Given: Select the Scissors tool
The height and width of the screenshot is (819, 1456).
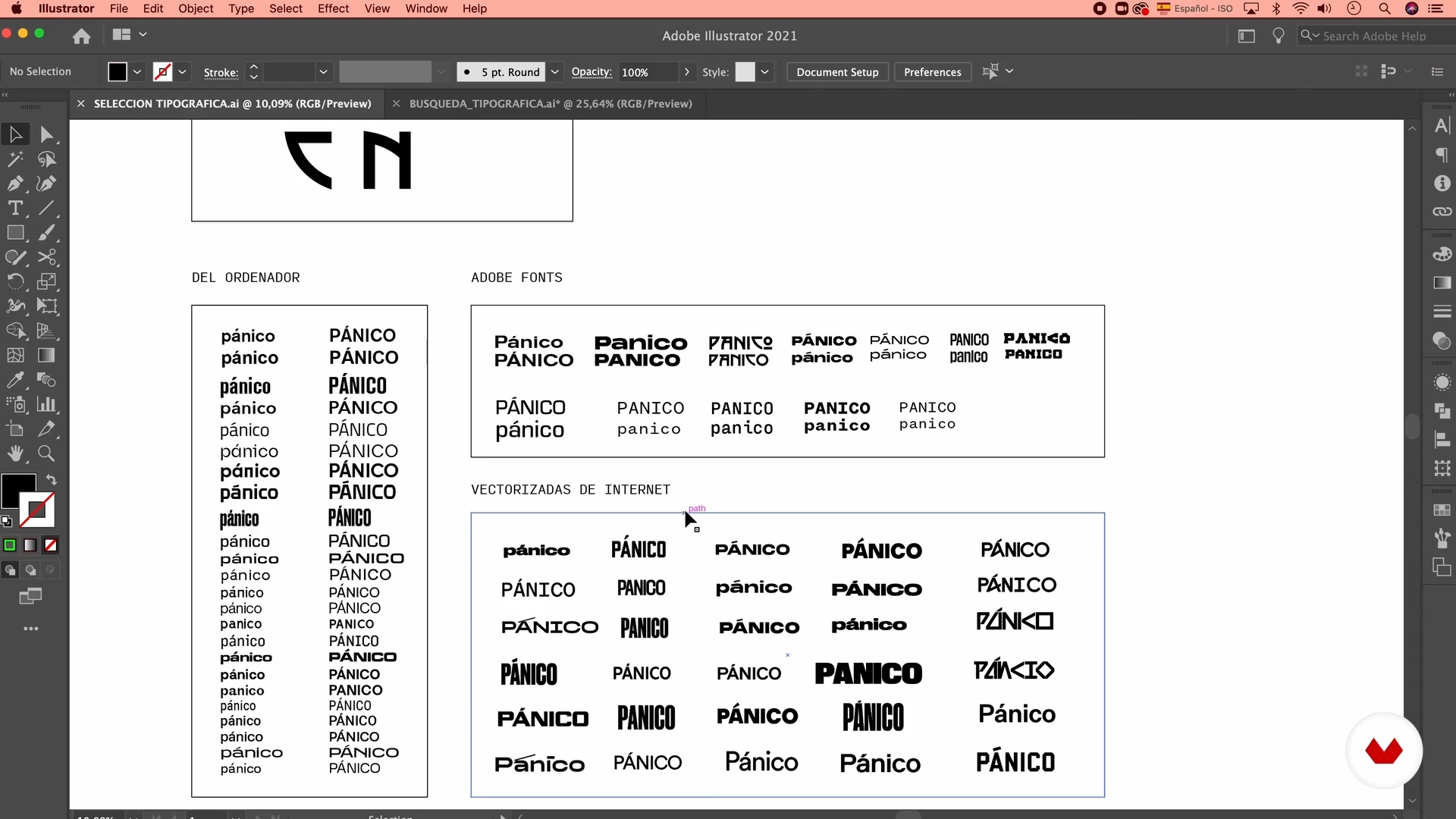Looking at the screenshot, I should pyautogui.click(x=46, y=257).
